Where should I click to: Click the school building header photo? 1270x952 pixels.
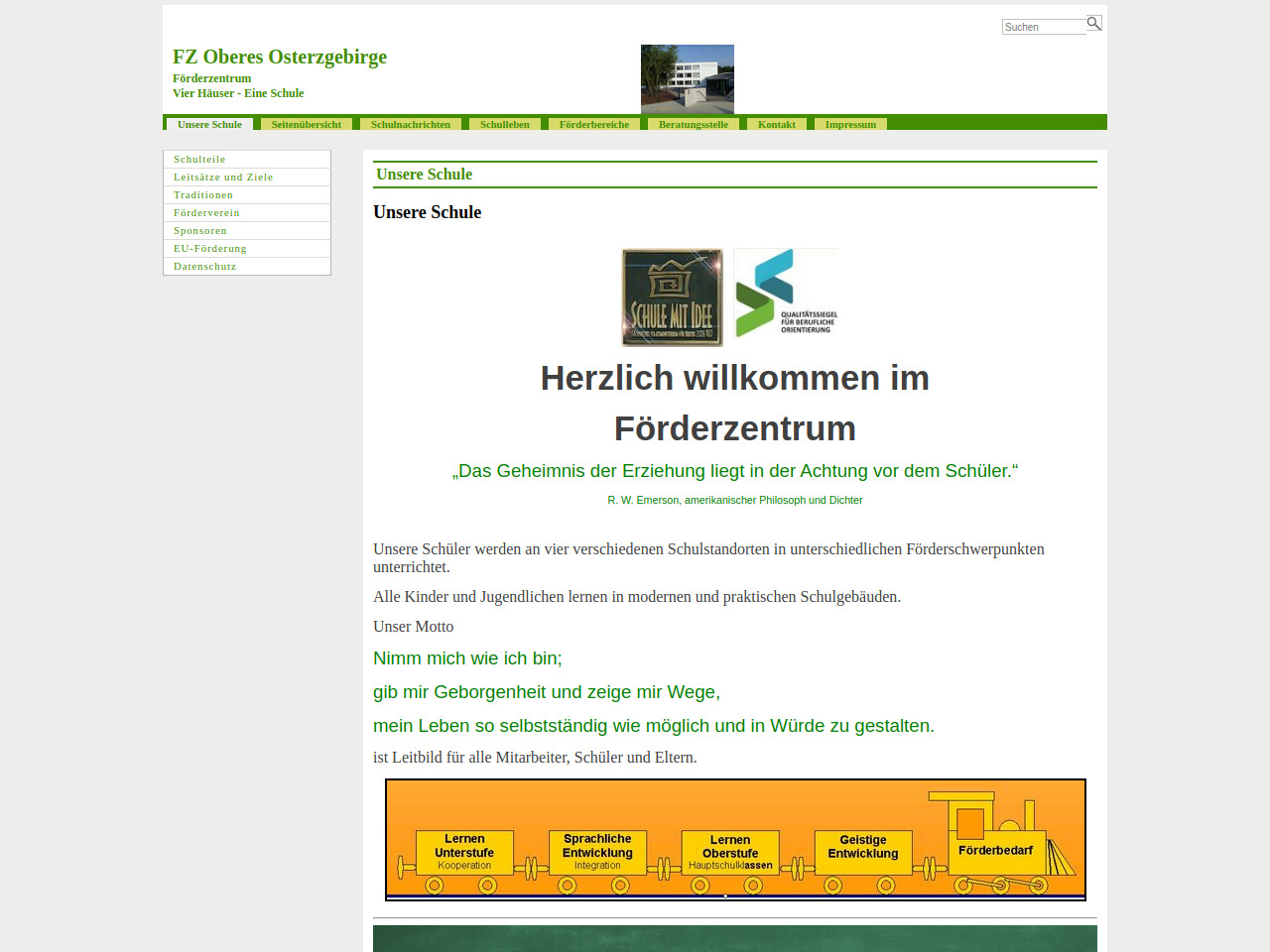tap(687, 78)
